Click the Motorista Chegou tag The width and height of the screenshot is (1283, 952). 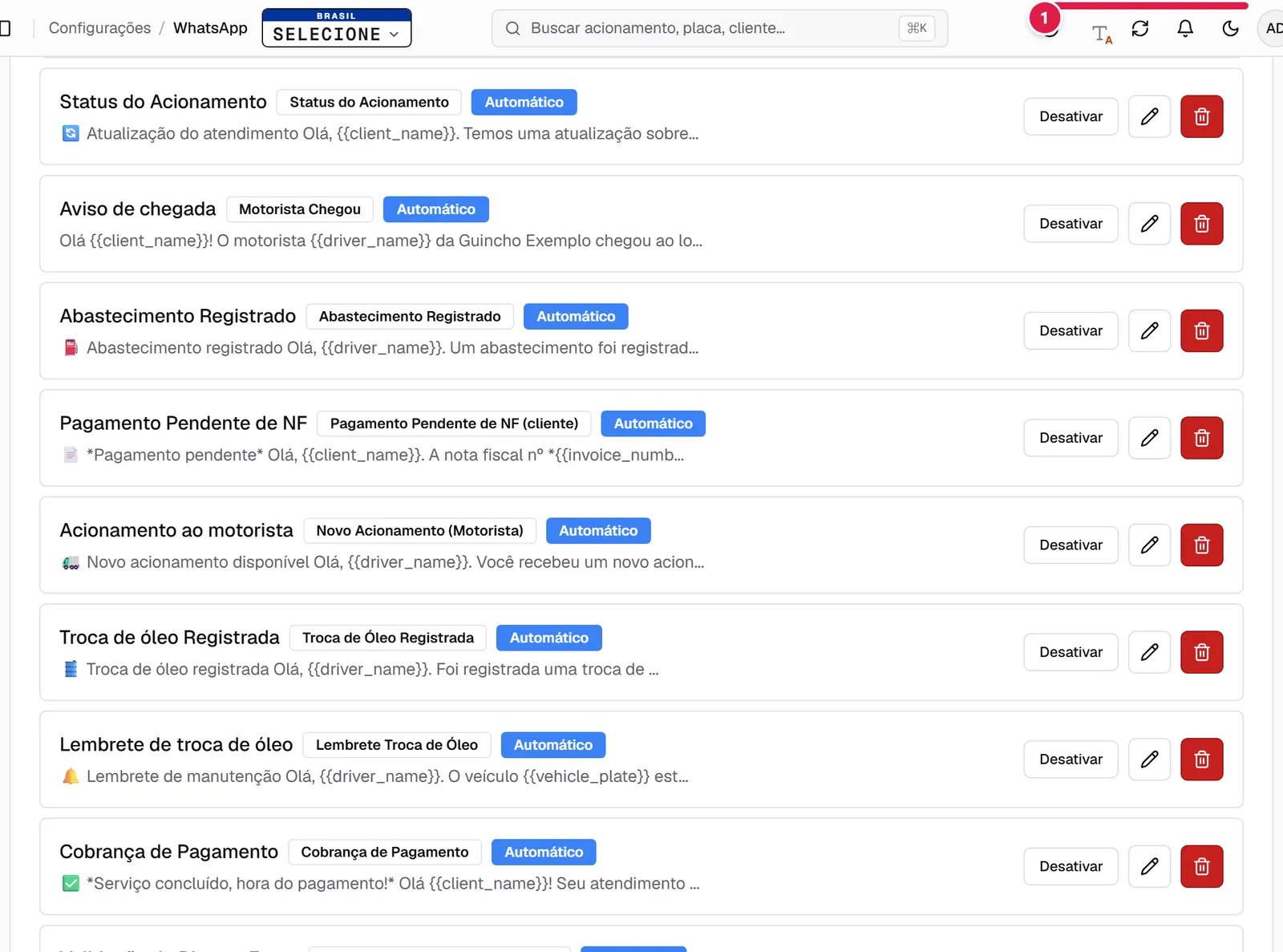[x=300, y=209]
